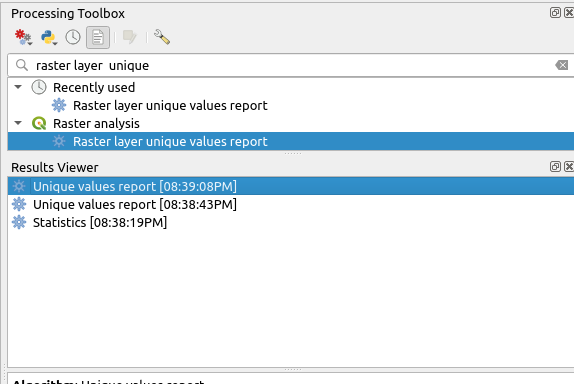Collapse the Raster analysis group
Viewport: 574px width, 384px height.
tap(18, 123)
